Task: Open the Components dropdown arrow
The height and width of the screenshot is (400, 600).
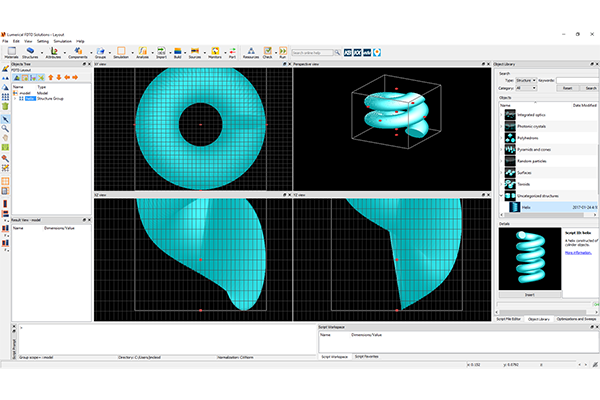Action: tap(91, 52)
